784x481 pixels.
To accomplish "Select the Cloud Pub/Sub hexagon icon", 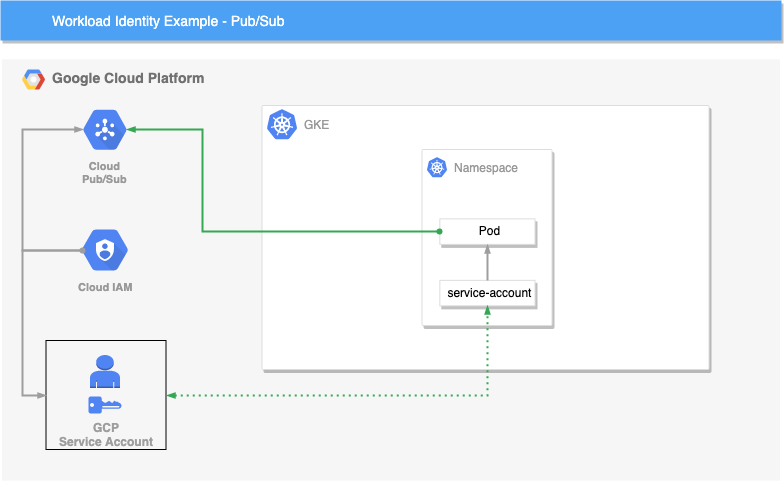I will [104, 130].
